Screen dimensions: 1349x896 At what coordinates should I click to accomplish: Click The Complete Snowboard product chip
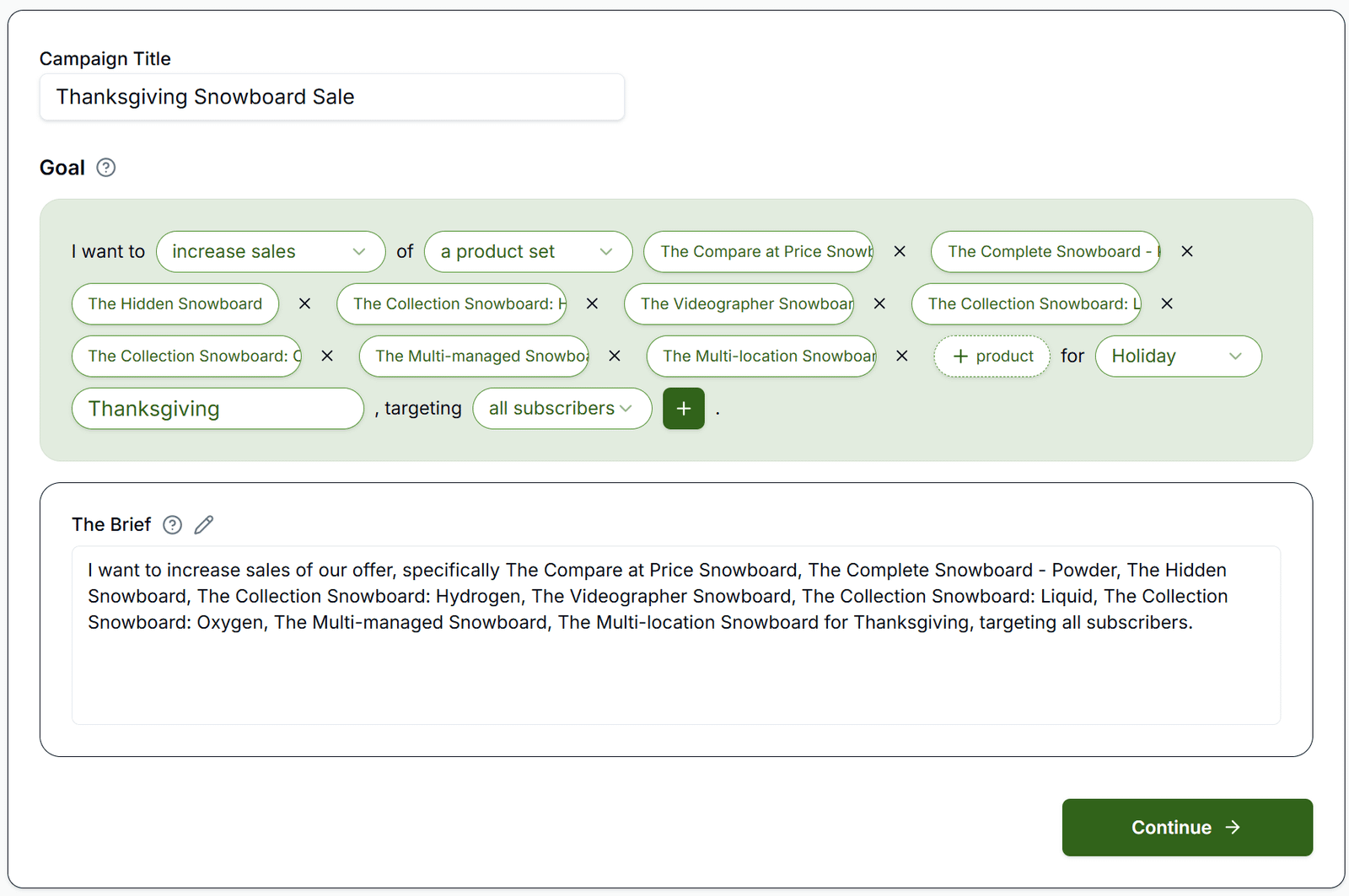1046,252
